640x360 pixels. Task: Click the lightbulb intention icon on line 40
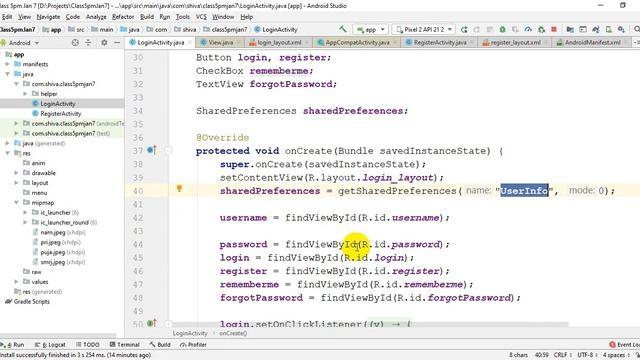tap(179, 189)
